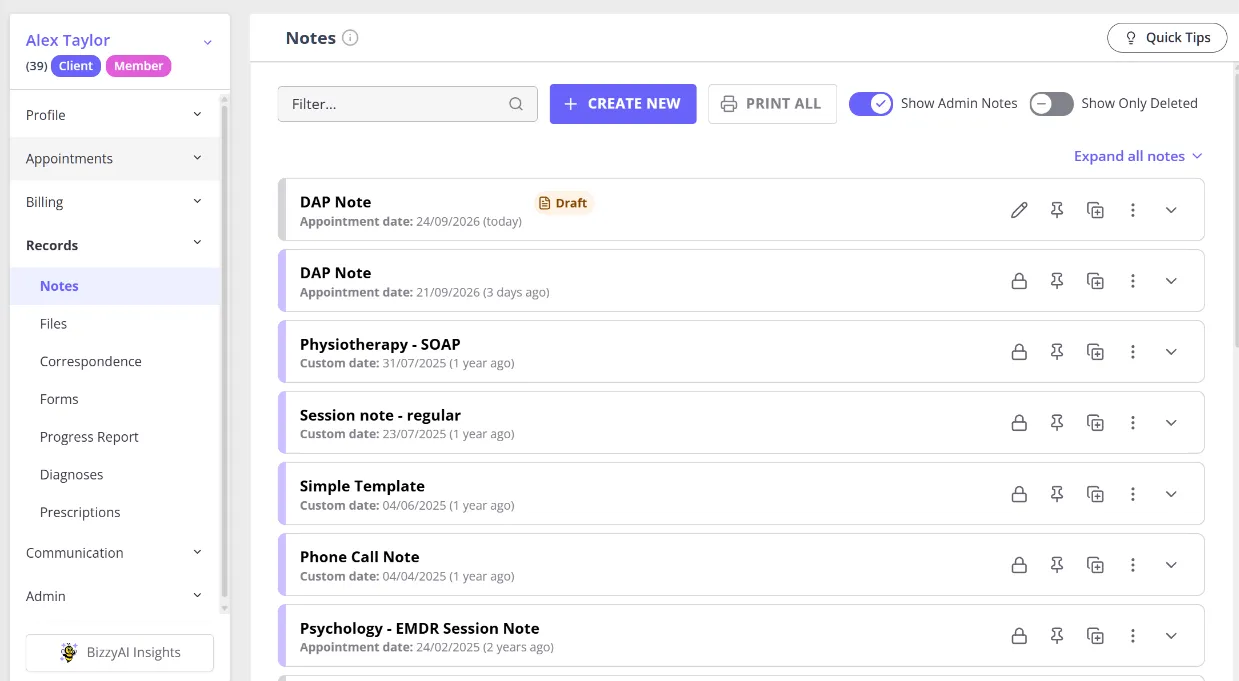Click lock icon on Simple Template note
The width and height of the screenshot is (1239, 681).
click(1019, 494)
